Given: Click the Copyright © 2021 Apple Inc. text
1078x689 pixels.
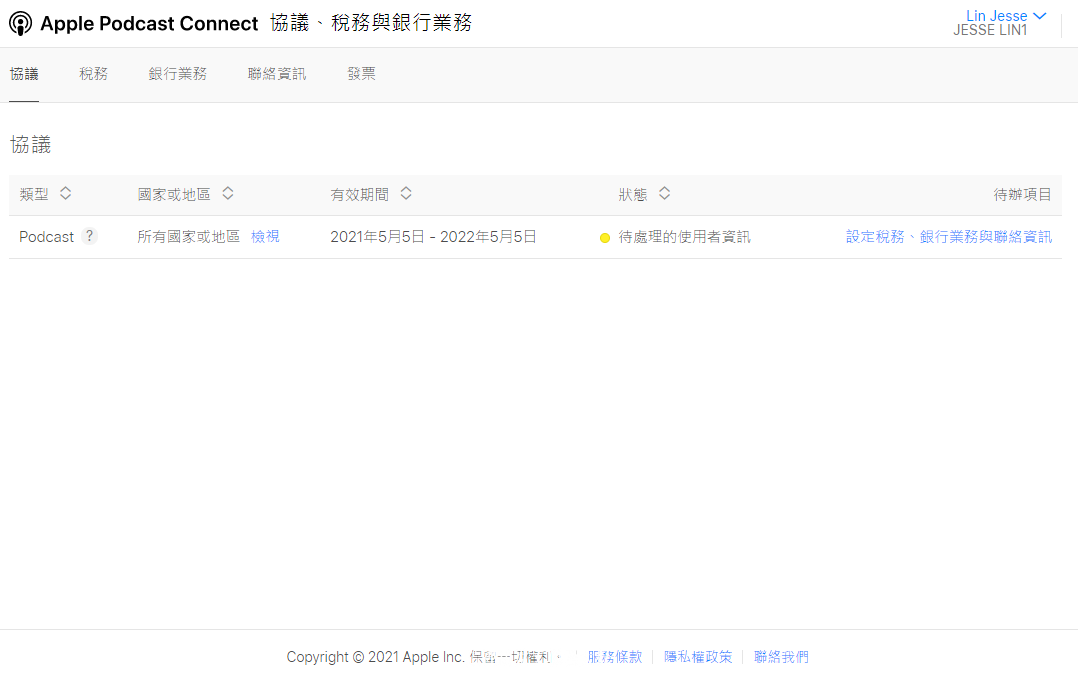Looking at the screenshot, I should point(375,657).
